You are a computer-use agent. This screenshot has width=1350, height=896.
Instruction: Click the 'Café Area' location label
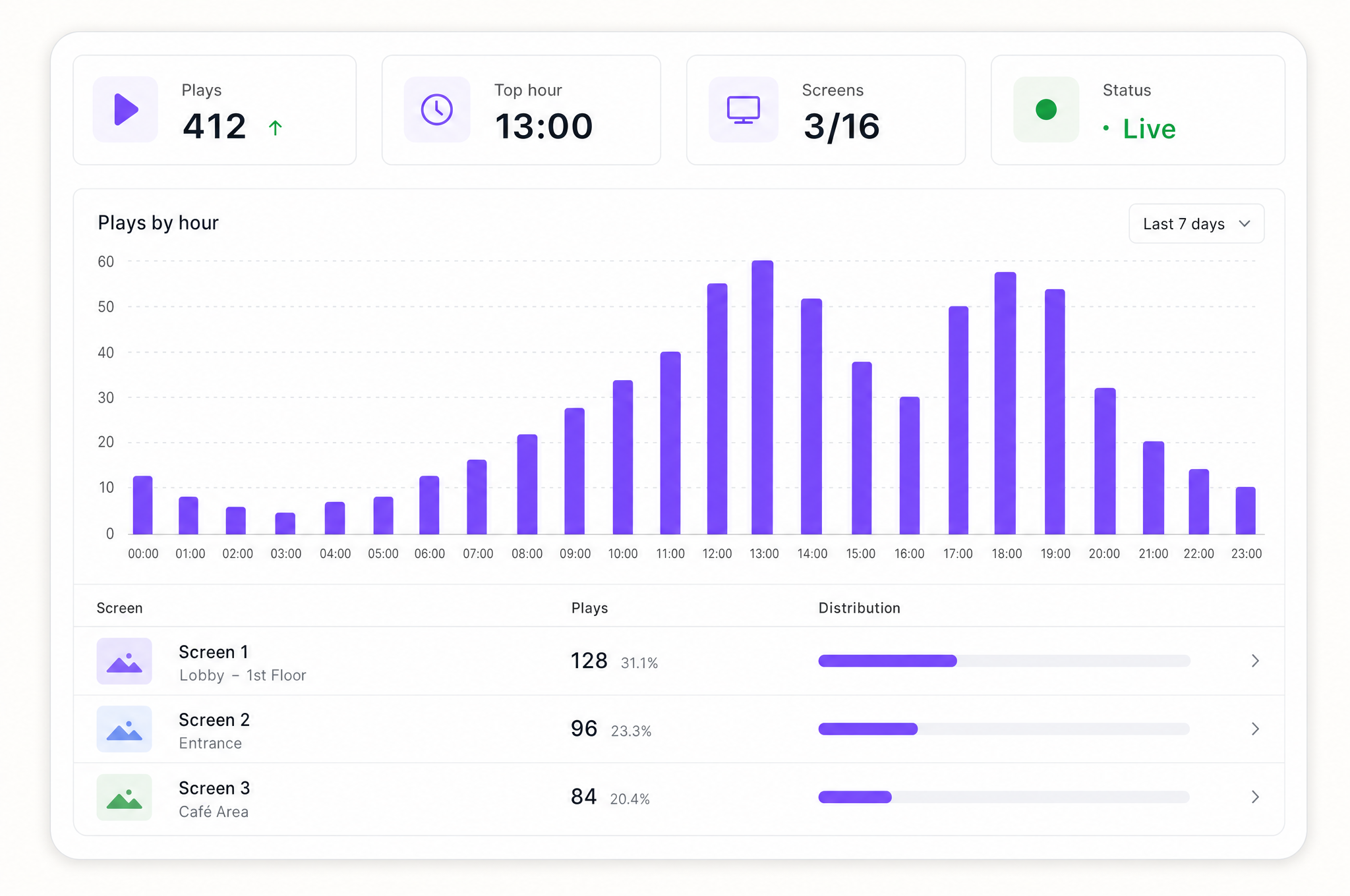coord(214,812)
